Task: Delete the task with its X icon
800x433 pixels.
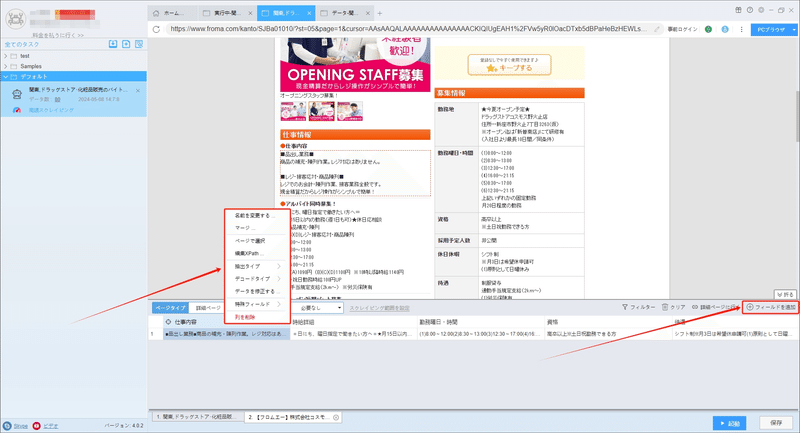Action: pos(138,90)
